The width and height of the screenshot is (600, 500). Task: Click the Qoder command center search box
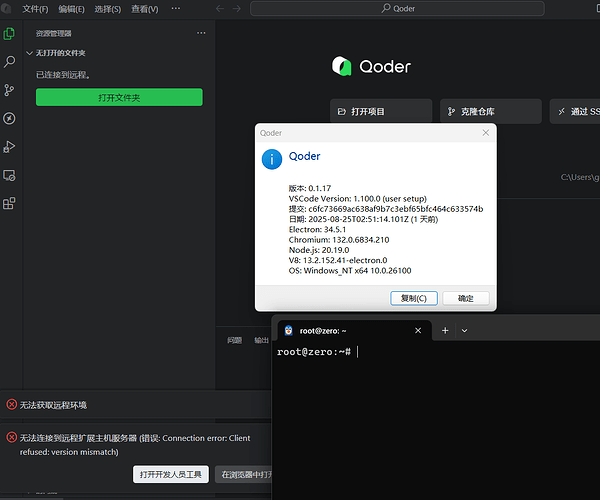397,8
